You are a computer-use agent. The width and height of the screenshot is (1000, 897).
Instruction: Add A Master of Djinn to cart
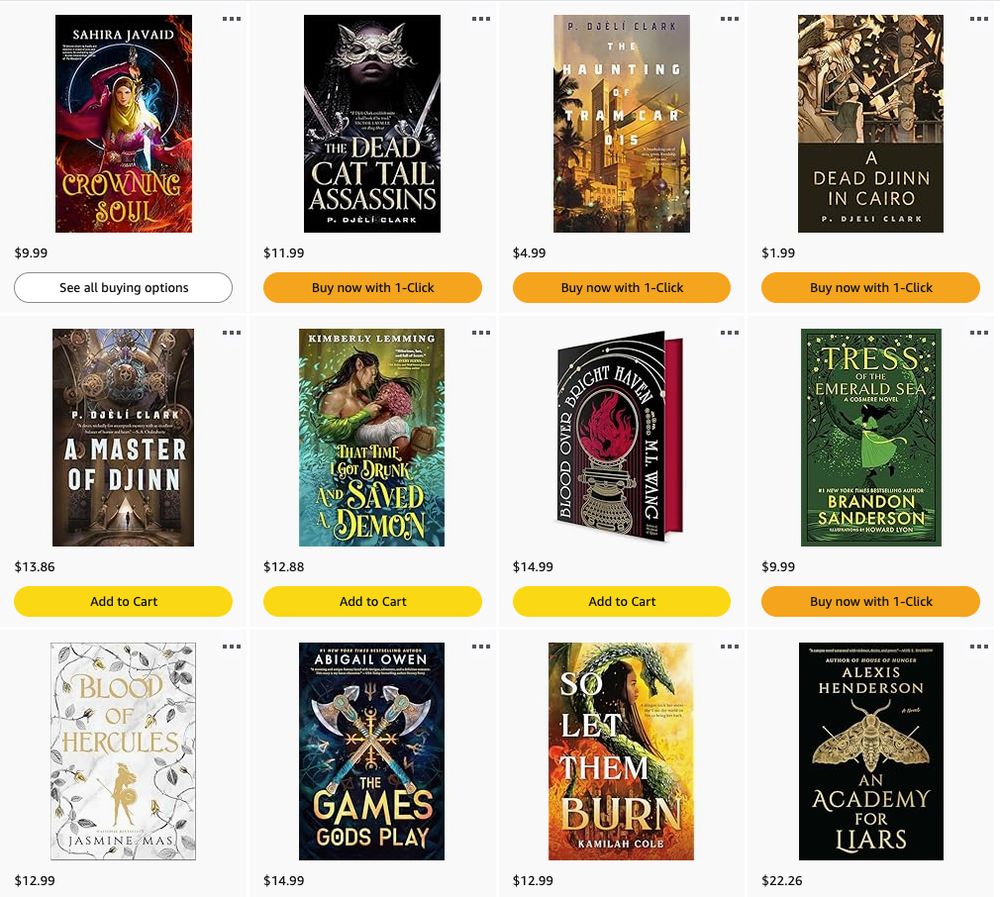(123, 602)
